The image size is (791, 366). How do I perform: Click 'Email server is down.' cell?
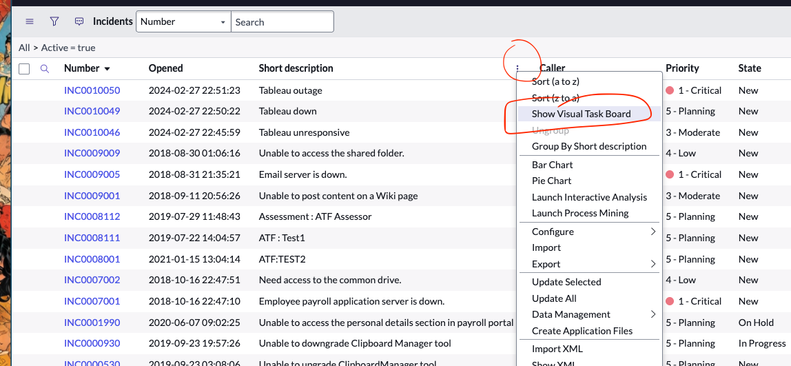pos(303,175)
